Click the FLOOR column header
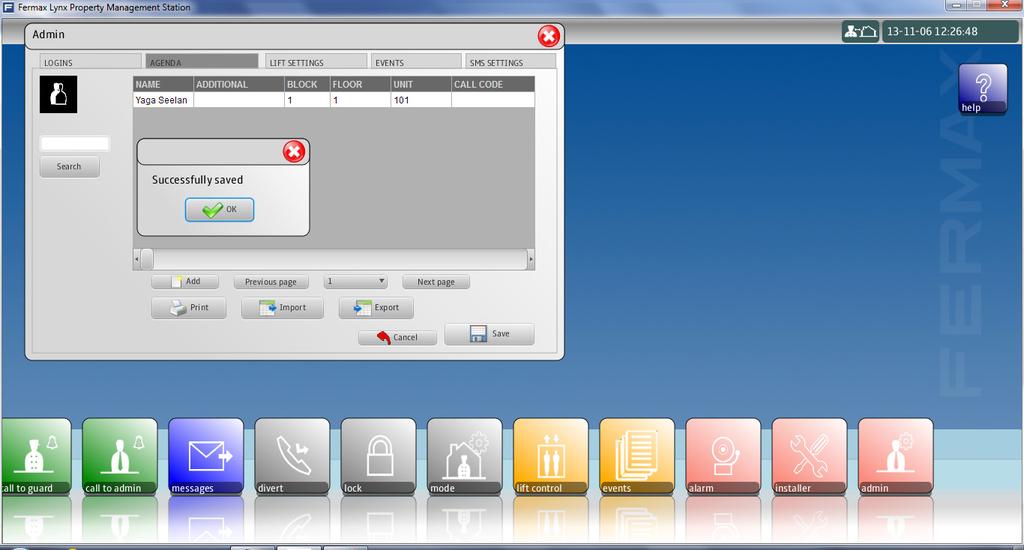Image resolution: width=1024 pixels, height=550 pixels. 360,84
